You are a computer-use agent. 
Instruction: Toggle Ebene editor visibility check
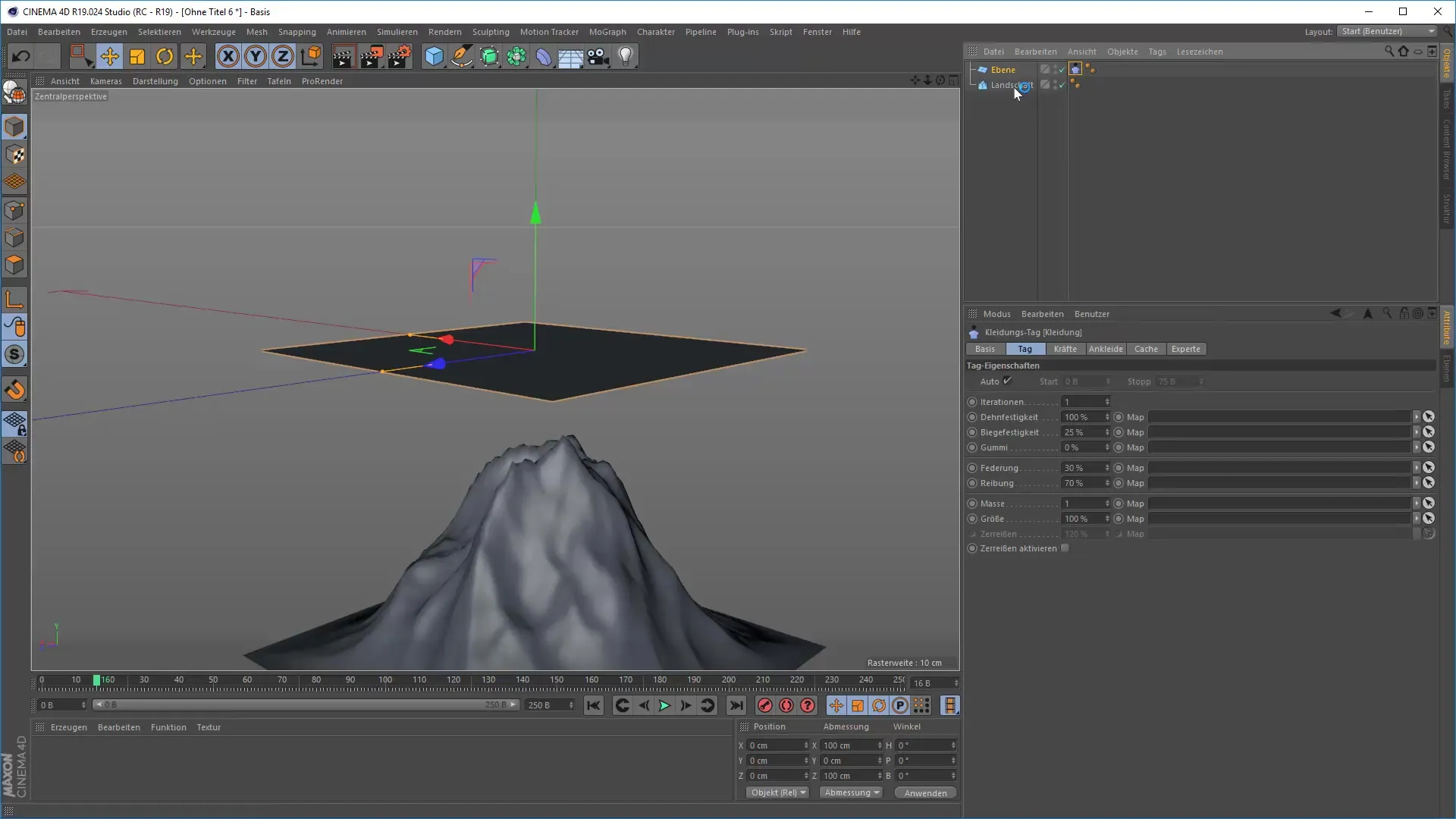click(1061, 69)
